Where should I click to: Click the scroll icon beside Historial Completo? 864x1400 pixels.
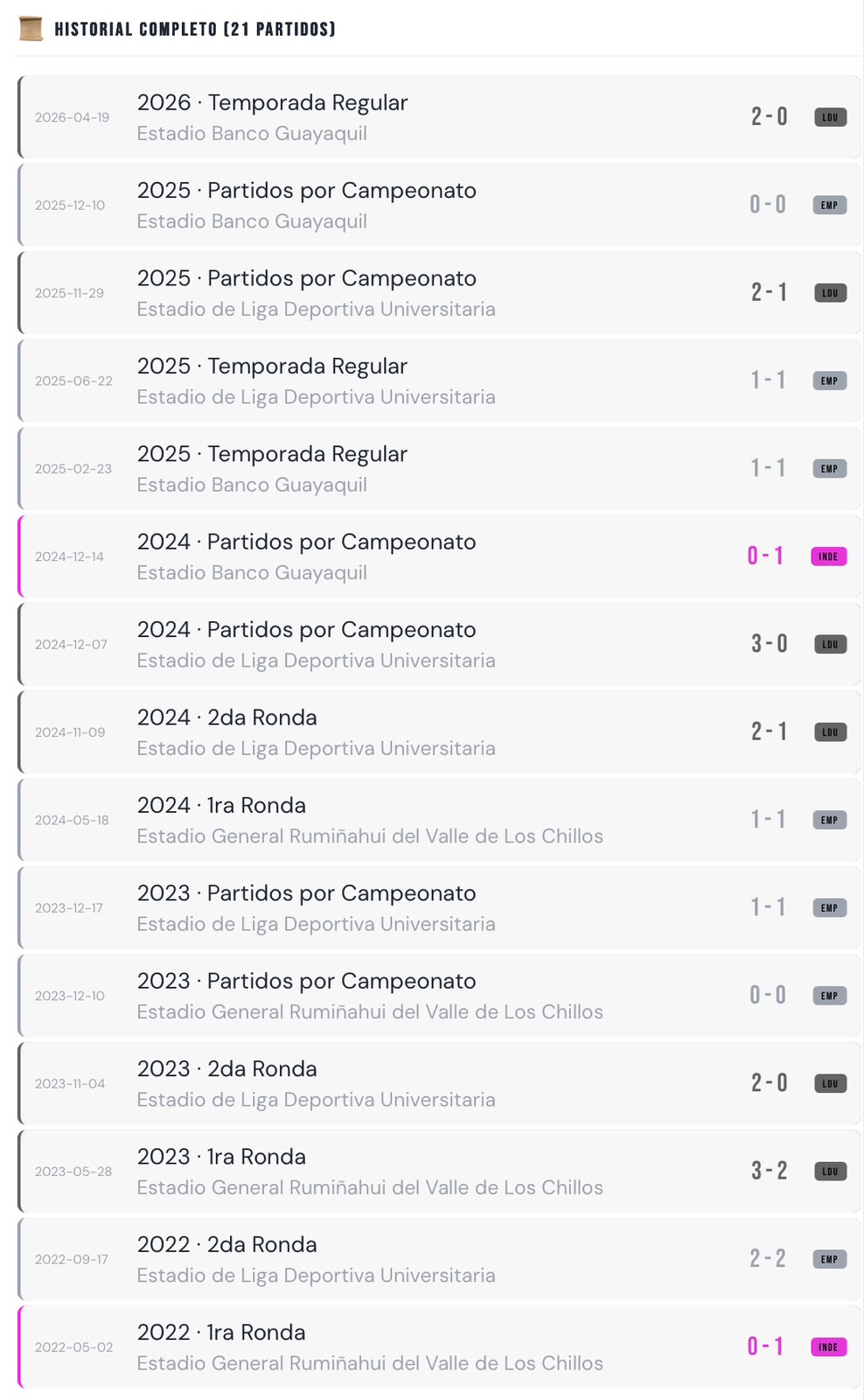pyautogui.click(x=31, y=29)
